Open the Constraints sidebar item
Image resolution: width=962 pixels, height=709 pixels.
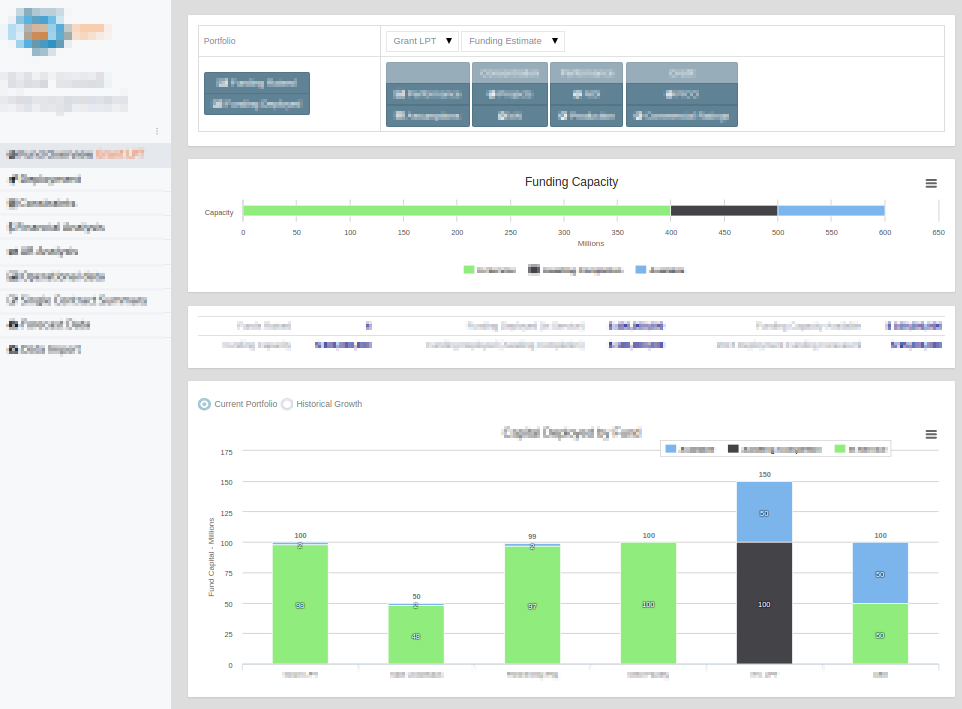click(85, 203)
